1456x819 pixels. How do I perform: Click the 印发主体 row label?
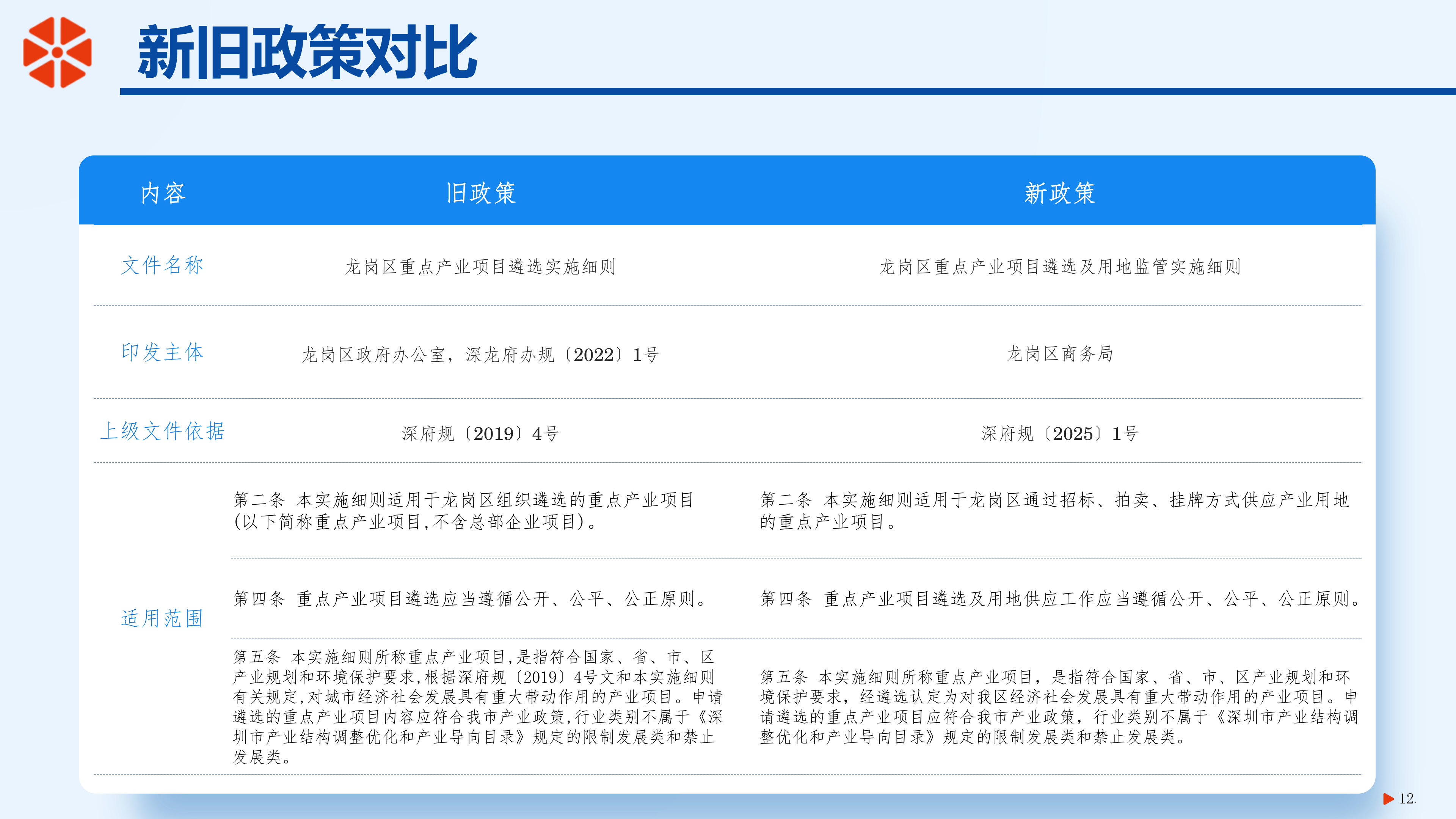(162, 352)
